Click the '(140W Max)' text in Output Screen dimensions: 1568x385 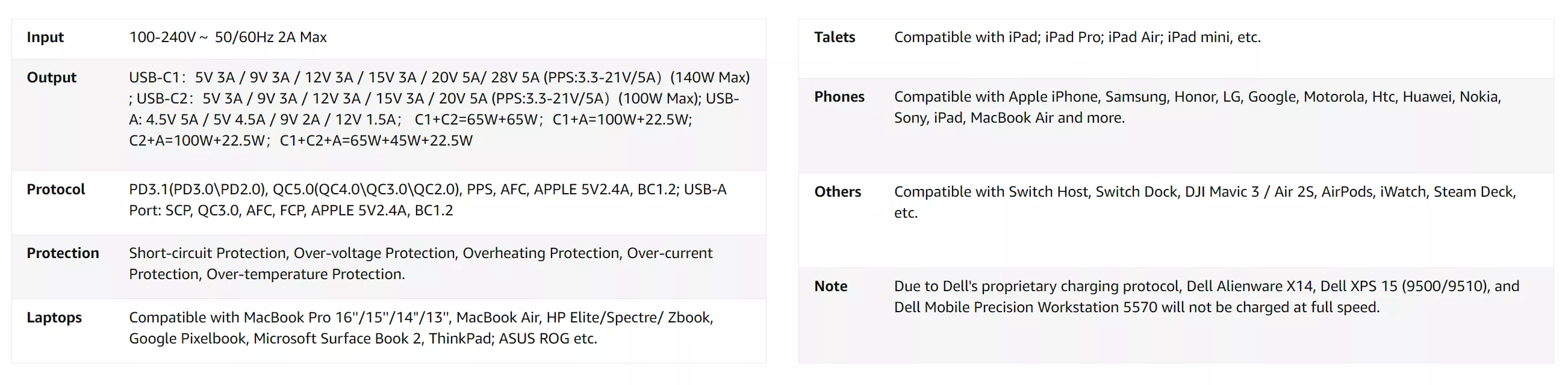(710, 77)
